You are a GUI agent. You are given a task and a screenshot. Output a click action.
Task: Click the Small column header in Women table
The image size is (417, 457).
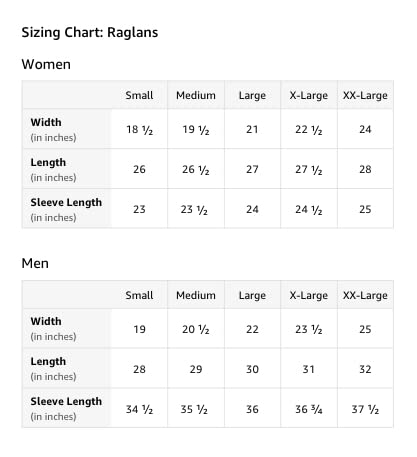[139, 95]
